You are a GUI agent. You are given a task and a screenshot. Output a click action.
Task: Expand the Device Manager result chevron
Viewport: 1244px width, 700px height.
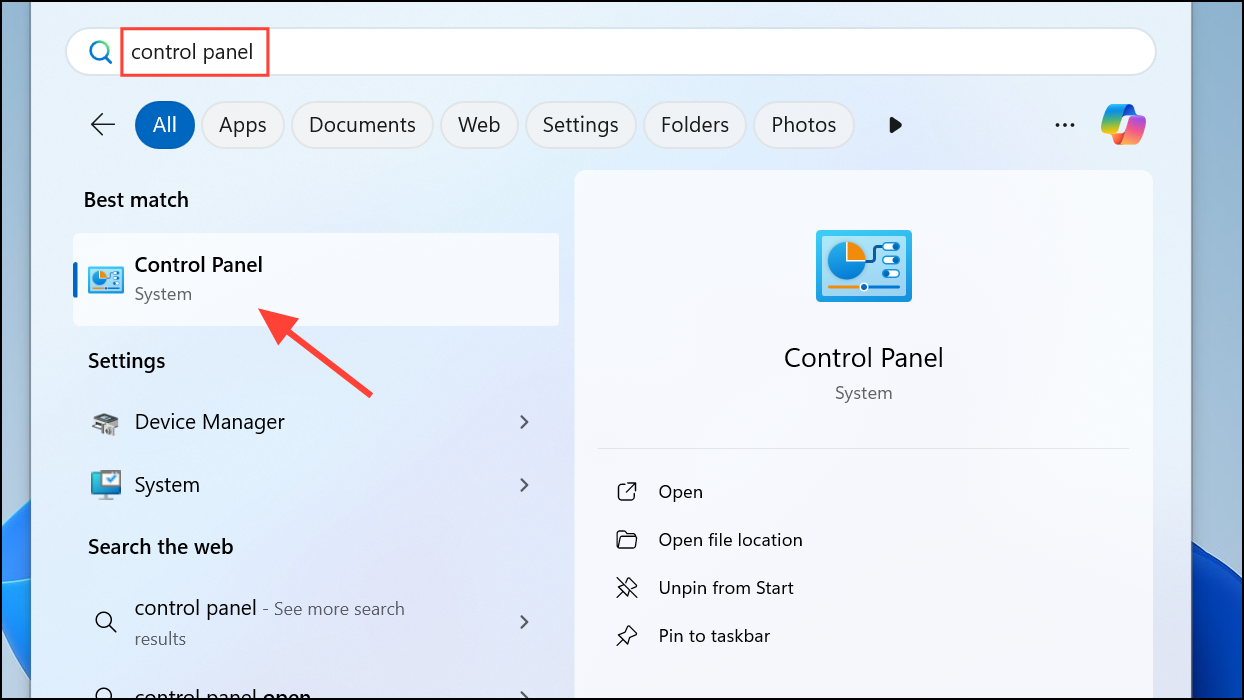tap(524, 422)
